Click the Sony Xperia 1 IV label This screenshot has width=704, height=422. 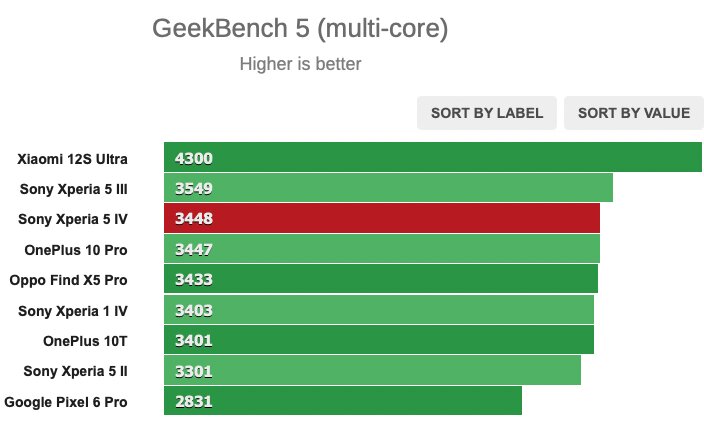[73, 311]
